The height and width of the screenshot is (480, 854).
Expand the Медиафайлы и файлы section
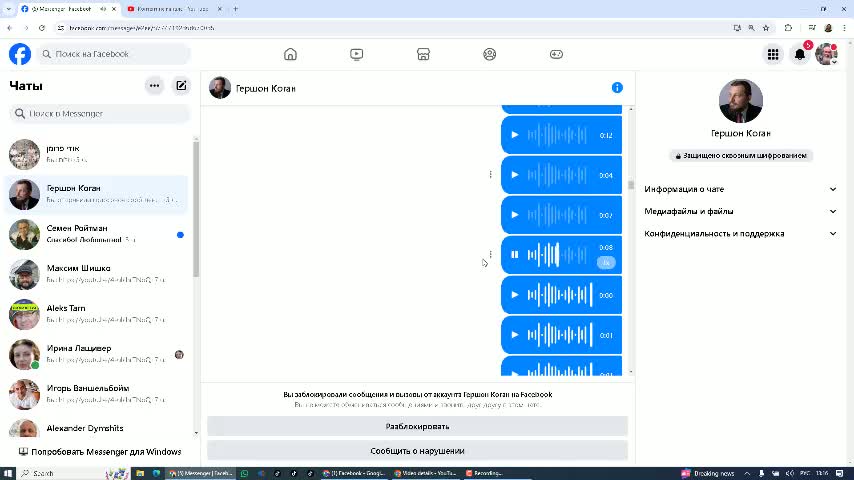click(740, 211)
